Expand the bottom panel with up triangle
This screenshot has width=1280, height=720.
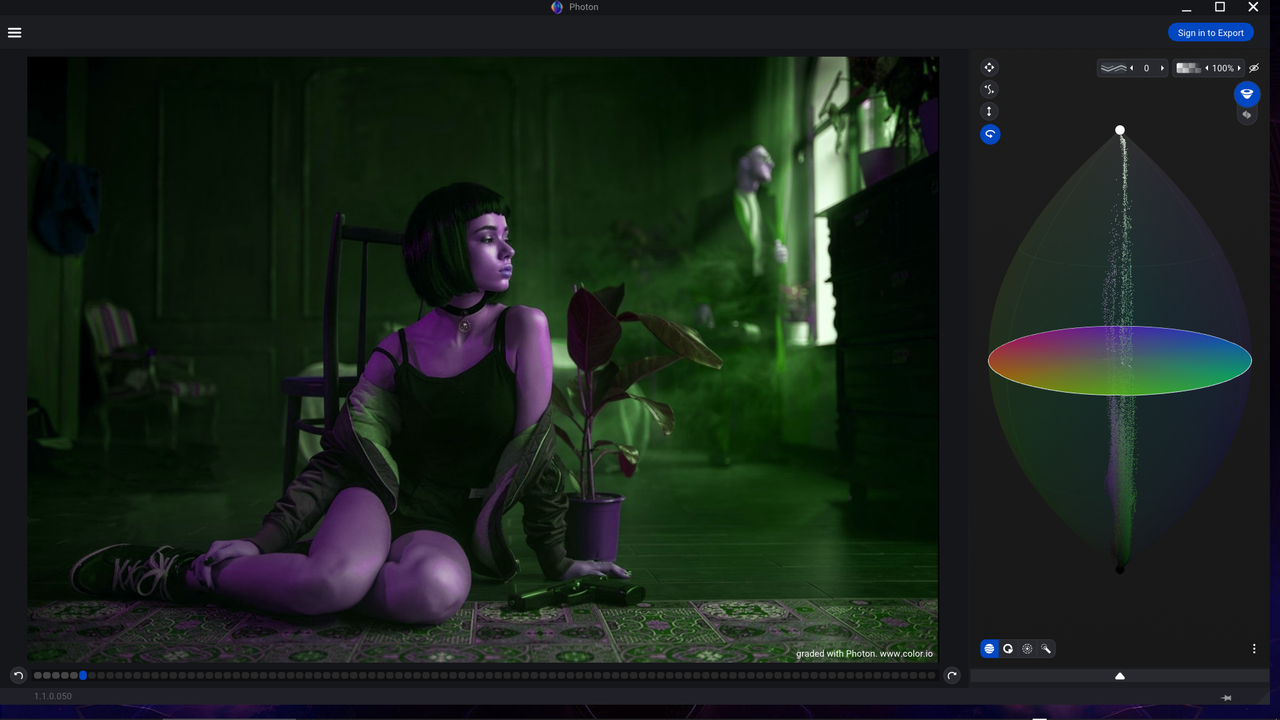[x=1120, y=676]
